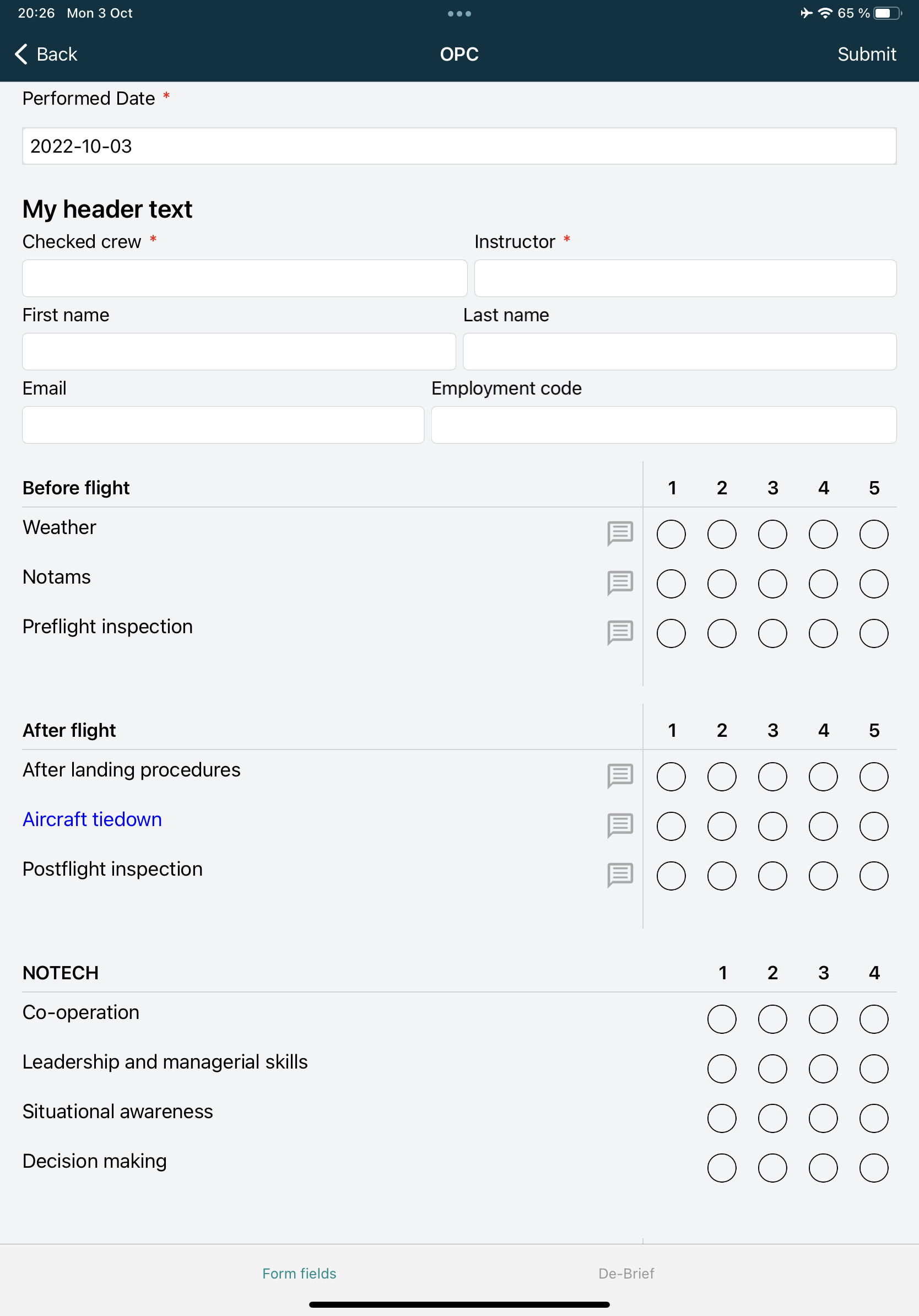This screenshot has width=919, height=1316.
Task: Tap the multitasking dots in status bar
Action: pos(459,13)
